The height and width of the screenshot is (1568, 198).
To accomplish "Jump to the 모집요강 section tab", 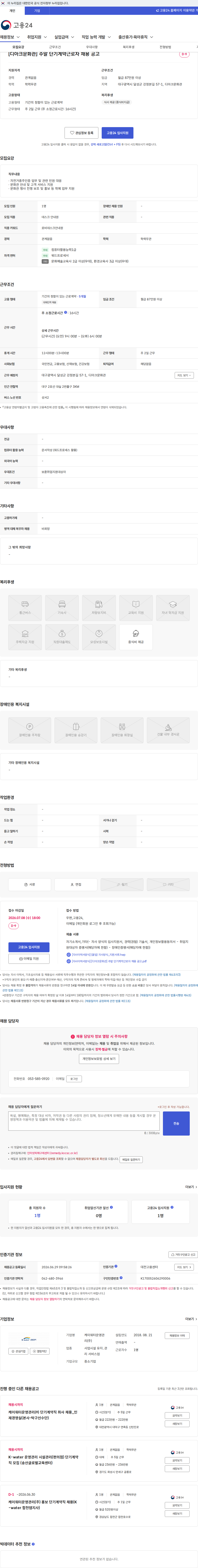I will (18, 47).
